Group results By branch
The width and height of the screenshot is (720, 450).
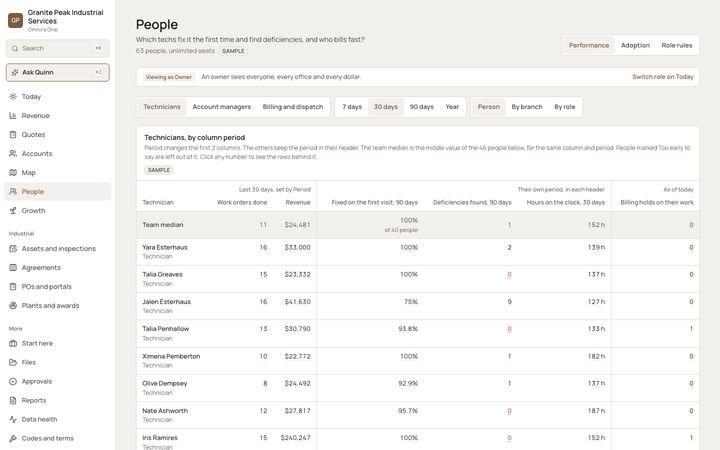(527, 107)
